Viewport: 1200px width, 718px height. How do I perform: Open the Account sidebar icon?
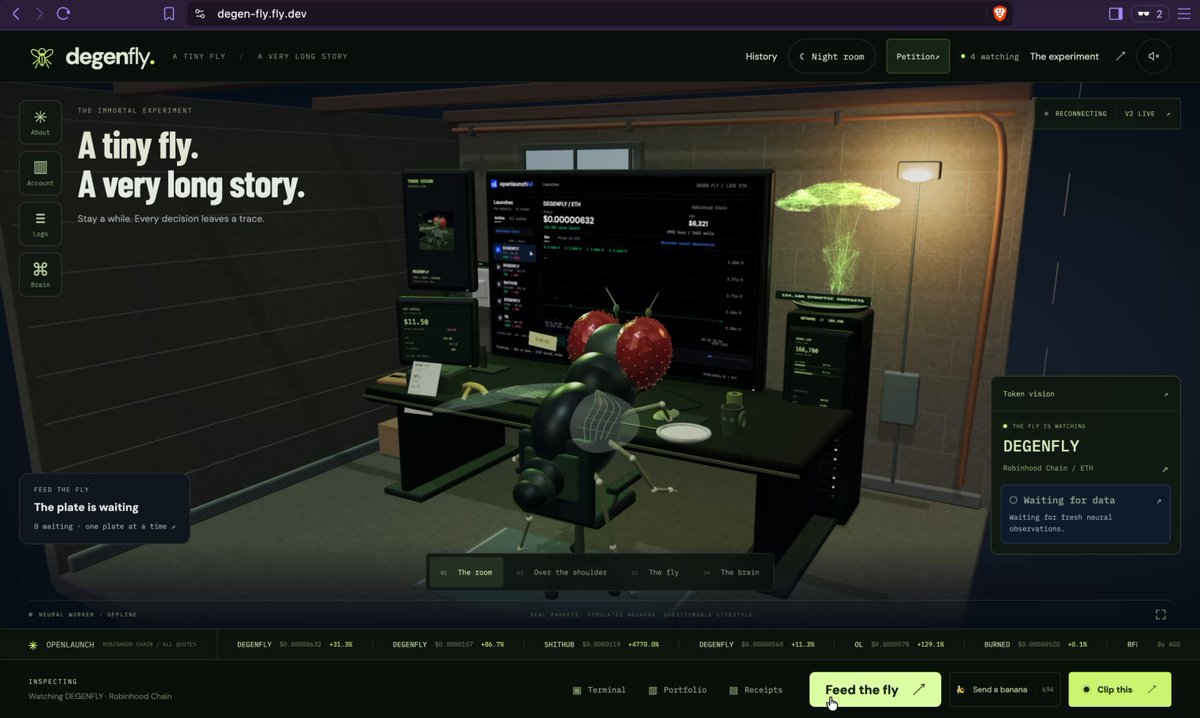pyautogui.click(x=40, y=173)
